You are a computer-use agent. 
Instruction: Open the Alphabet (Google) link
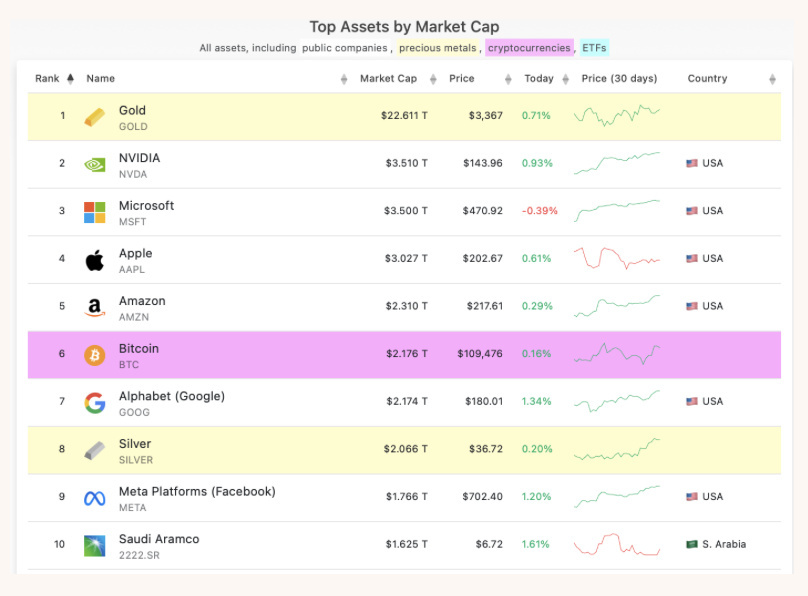click(172, 396)
